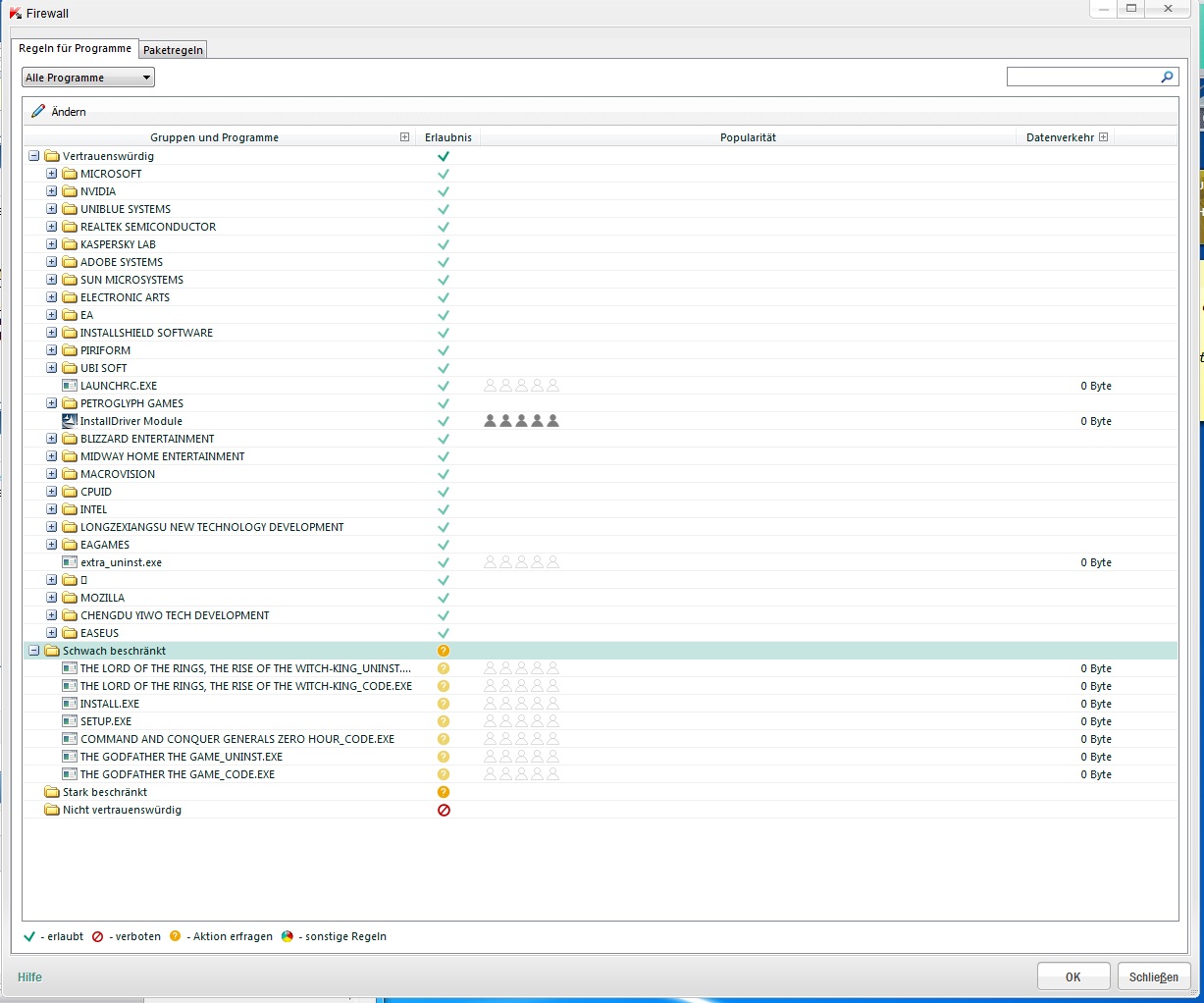Click the extra_uninst.exe program icon
Image resolution: width=1204 pixels, height=1003 pixels.
tap(70, 562)
